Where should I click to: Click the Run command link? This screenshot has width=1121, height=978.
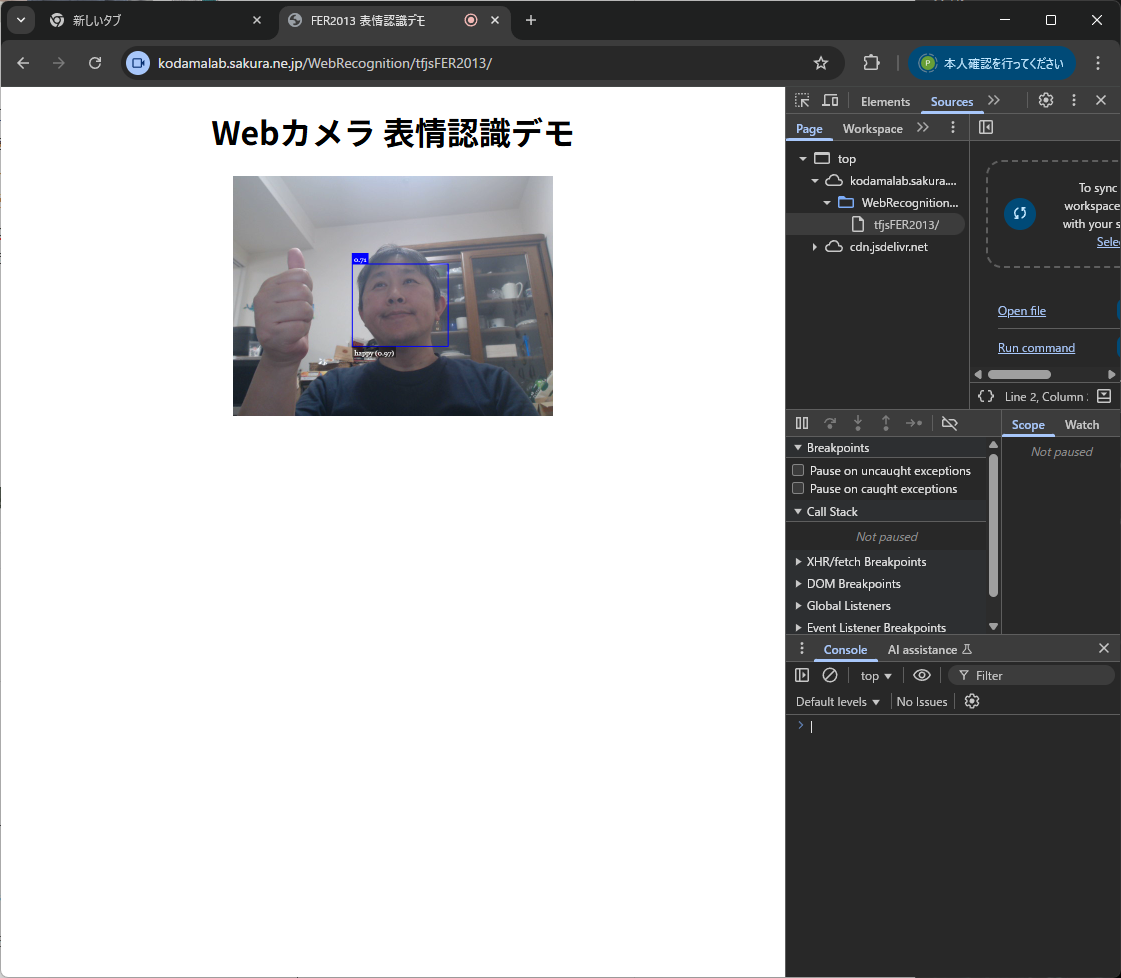(1036, 348)
